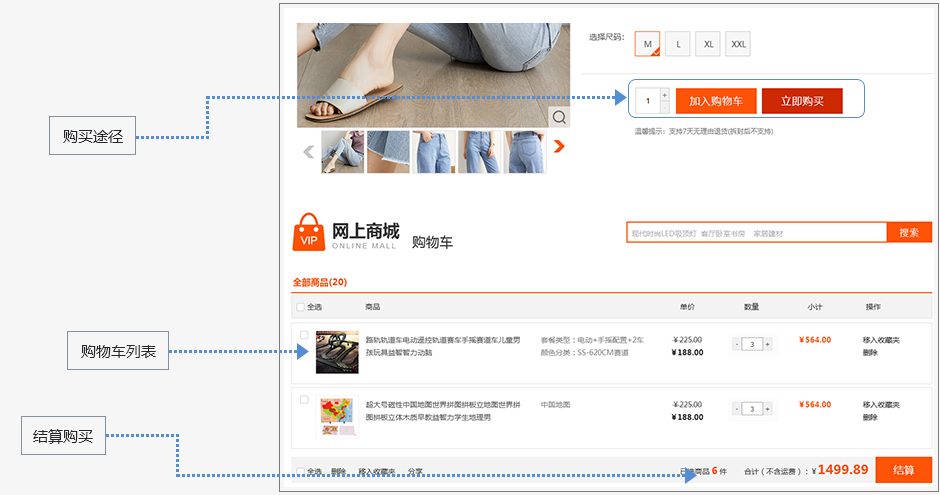Tick the 全选 checkbox in the table header

[300, 307]
